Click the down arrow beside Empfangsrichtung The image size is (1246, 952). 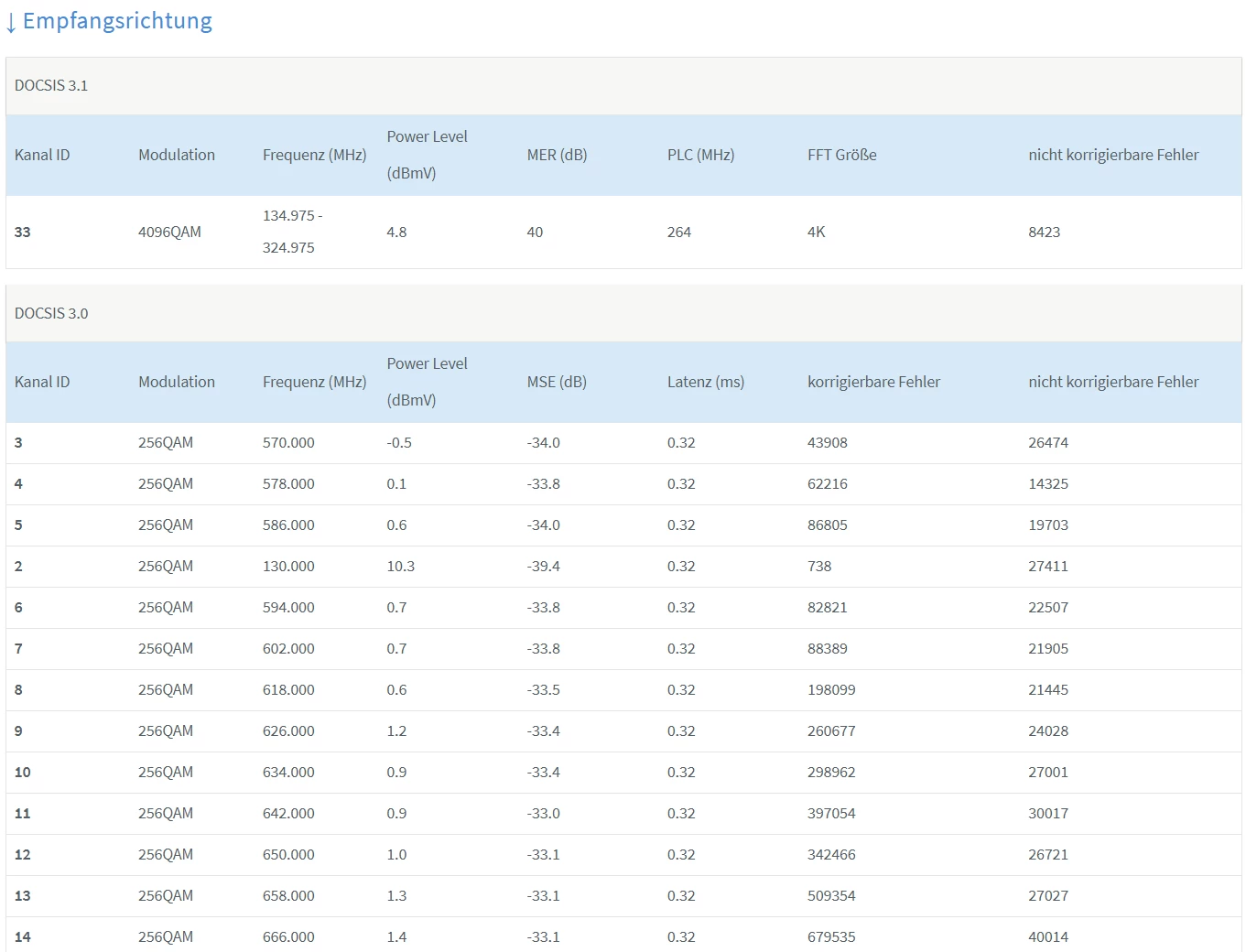11,23
